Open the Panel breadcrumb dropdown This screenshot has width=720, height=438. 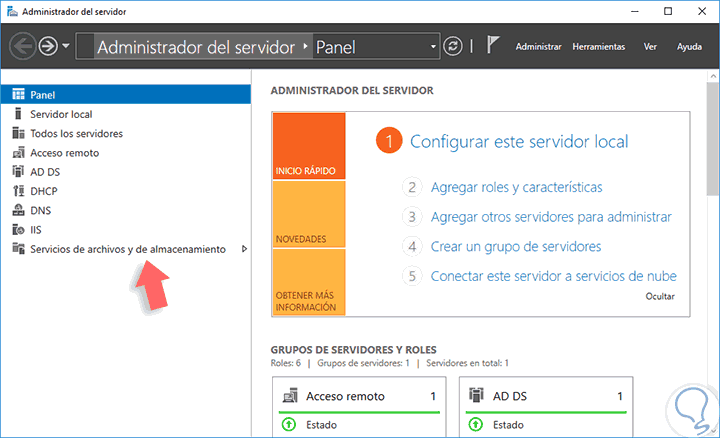433,47
